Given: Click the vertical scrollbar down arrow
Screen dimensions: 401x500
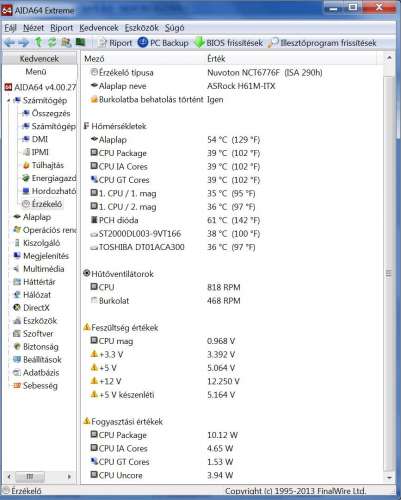Looking at the screenshot, I should (389, 477).
